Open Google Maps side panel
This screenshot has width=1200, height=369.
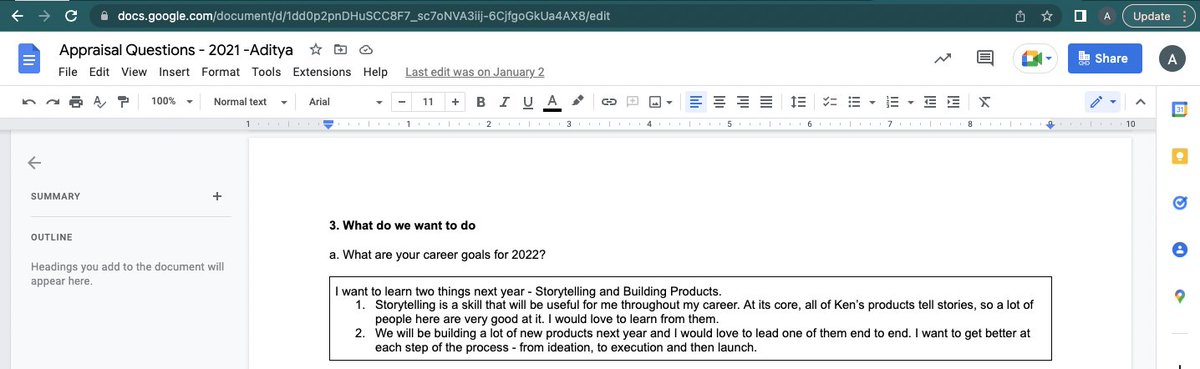1179,296
